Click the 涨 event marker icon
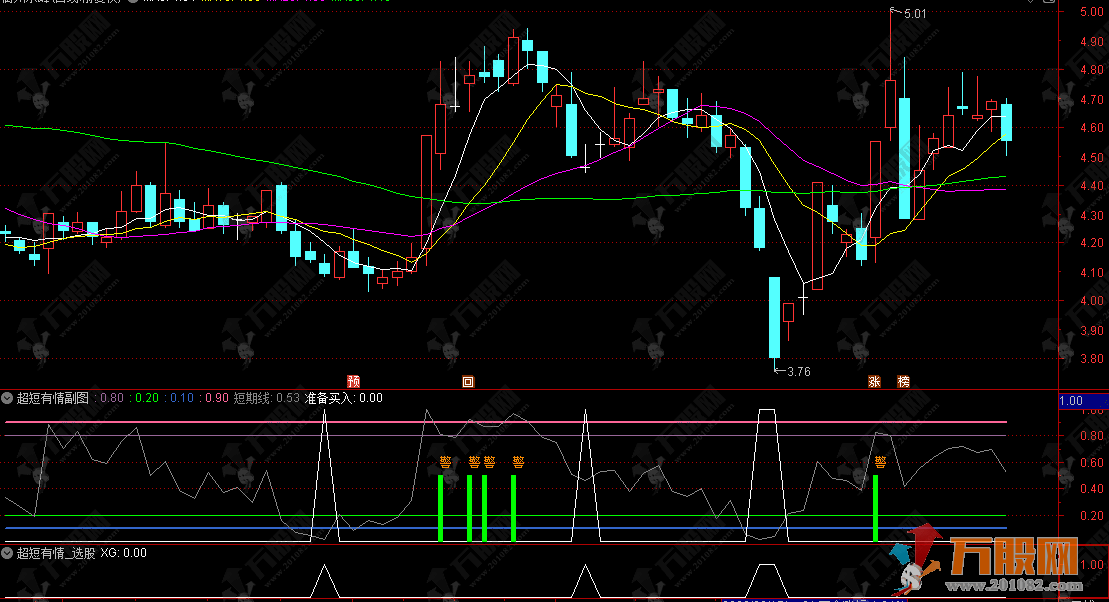 click(x=874, y=381)
